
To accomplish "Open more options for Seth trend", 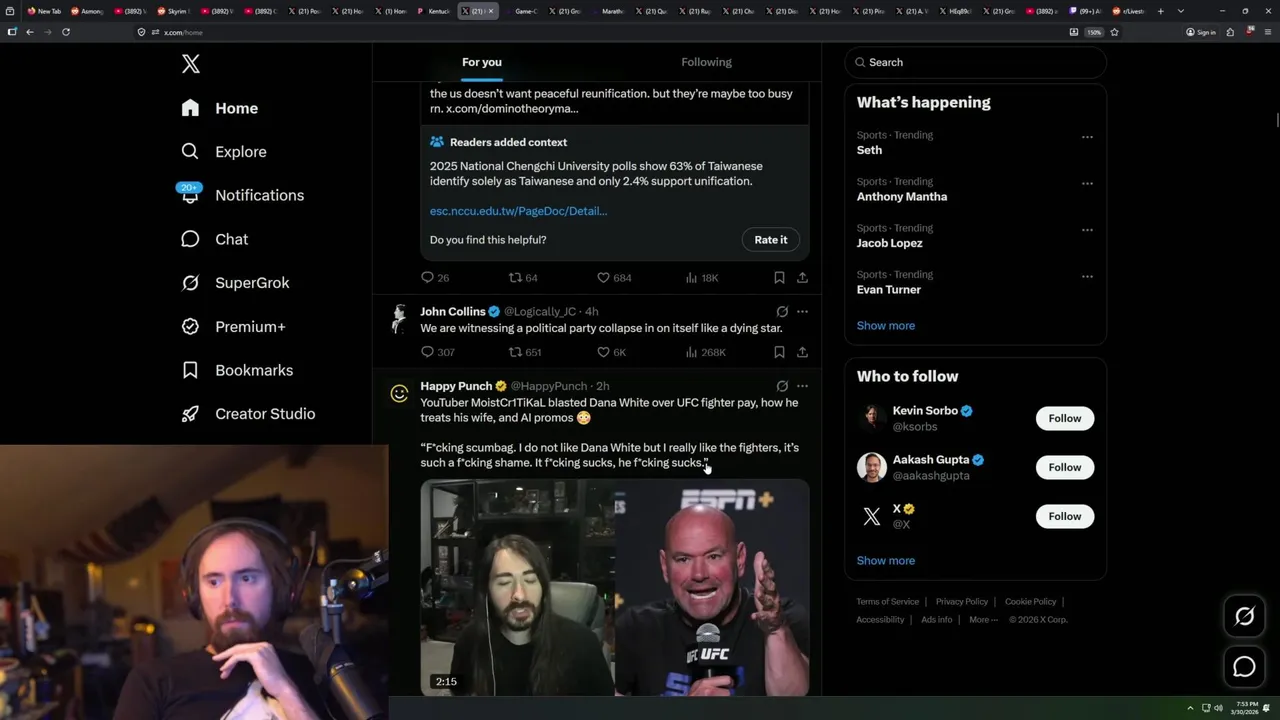I will 1087,137.
